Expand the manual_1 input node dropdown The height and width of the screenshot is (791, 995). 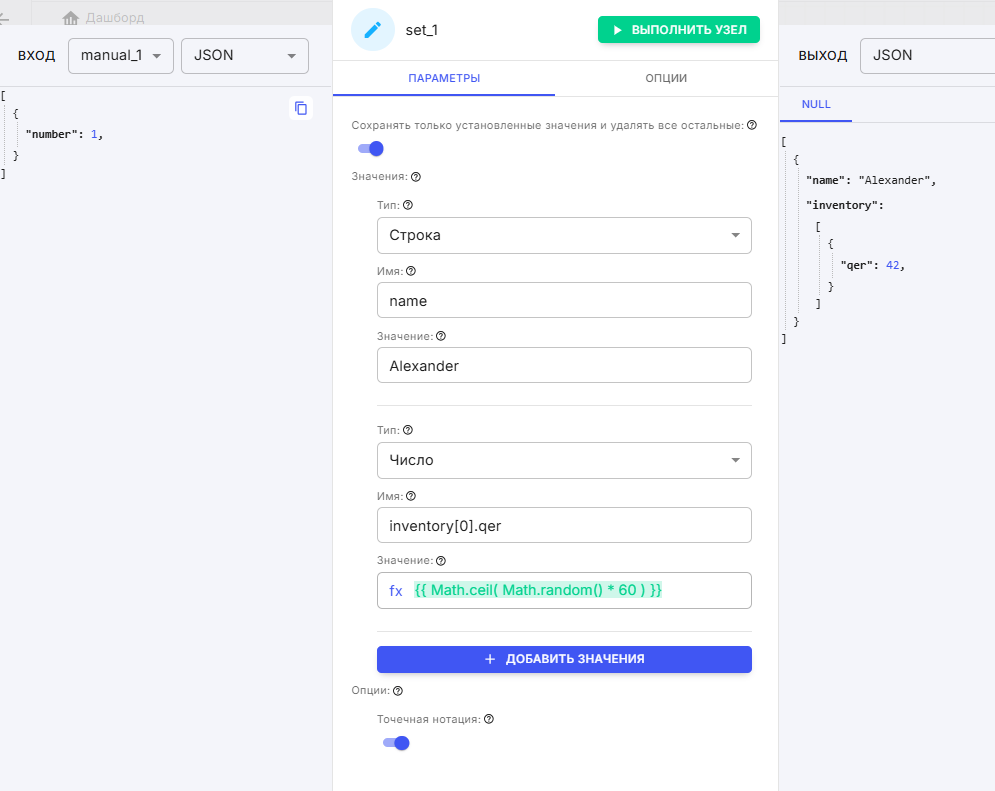(x=120, y=56)
